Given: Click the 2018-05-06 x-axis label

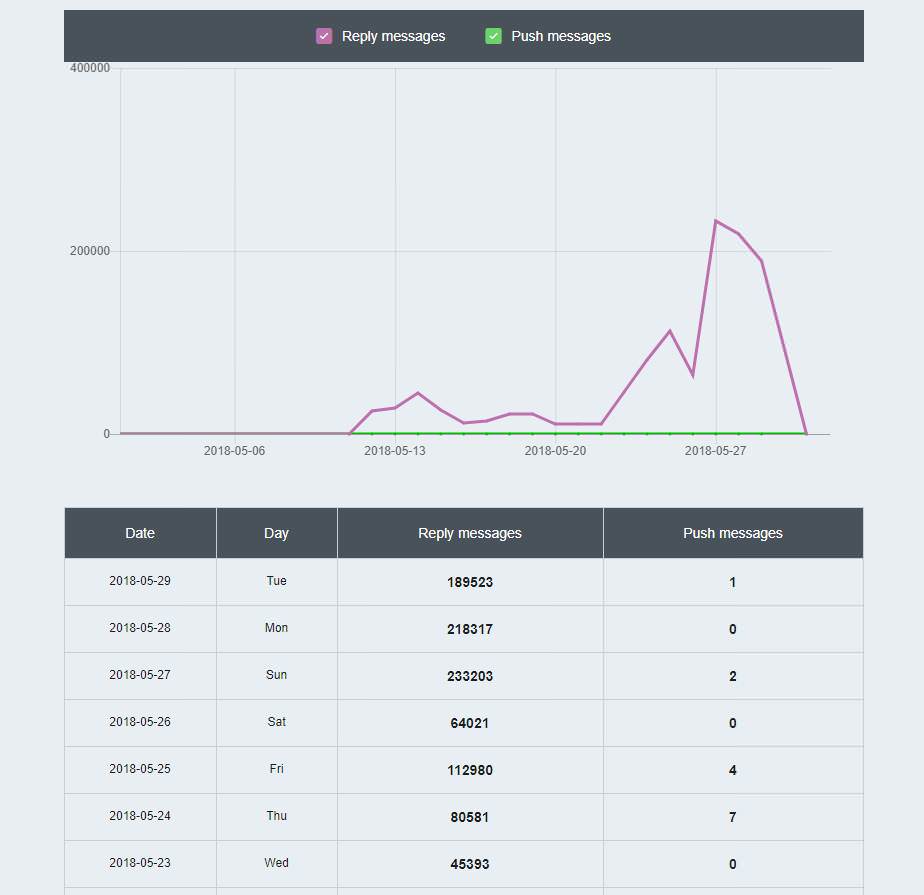Looking at the screenshot, I should point(234,451).
